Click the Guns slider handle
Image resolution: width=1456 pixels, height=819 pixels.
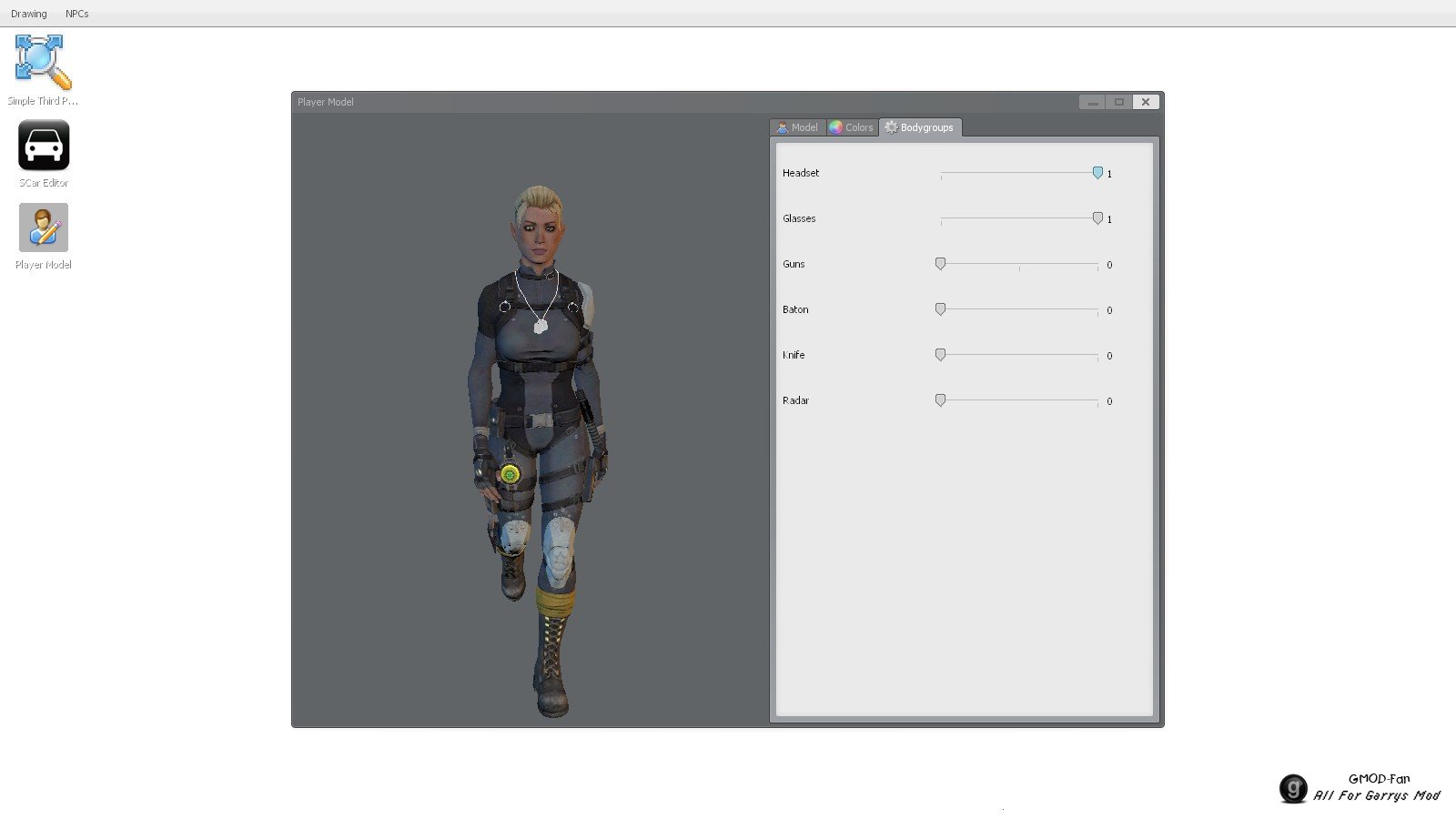point(940,264)
